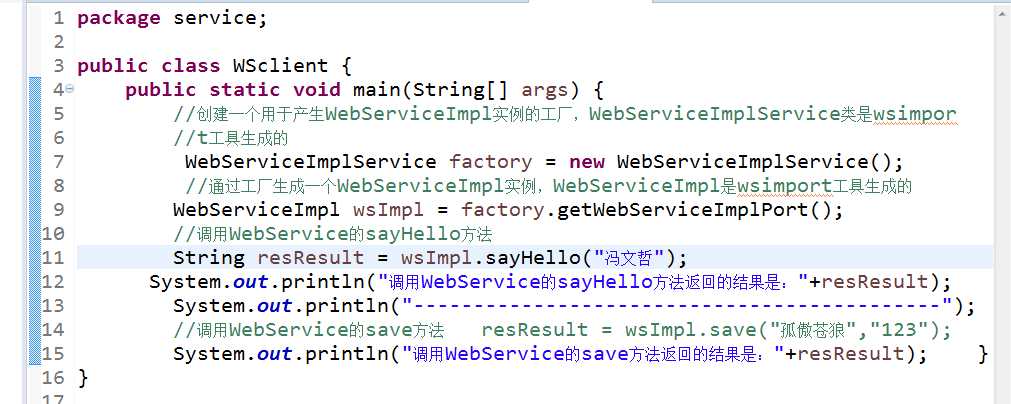Click the 'main(String[] args)' method signature
Screen dimensions: 1011x404
coord(473,90)
